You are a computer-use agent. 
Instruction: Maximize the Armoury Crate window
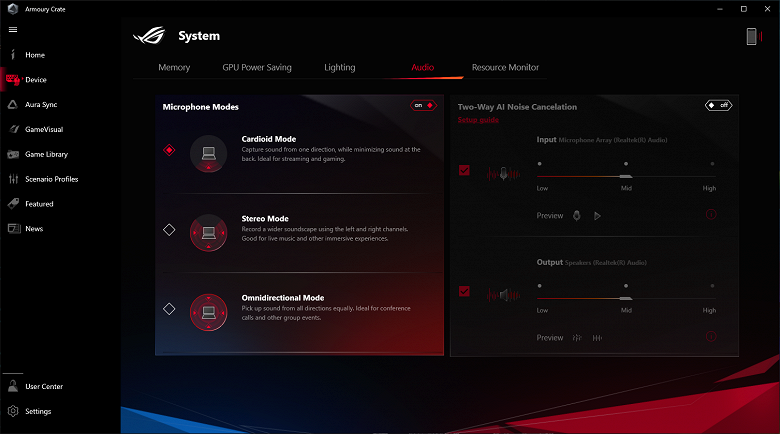[744, 9]
